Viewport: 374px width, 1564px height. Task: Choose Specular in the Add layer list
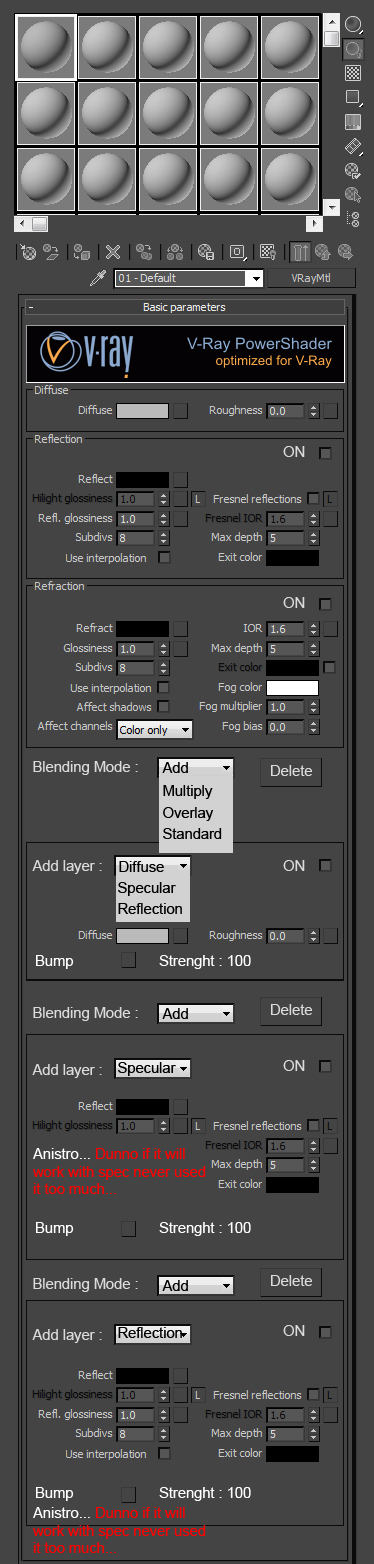click(146, 888)
